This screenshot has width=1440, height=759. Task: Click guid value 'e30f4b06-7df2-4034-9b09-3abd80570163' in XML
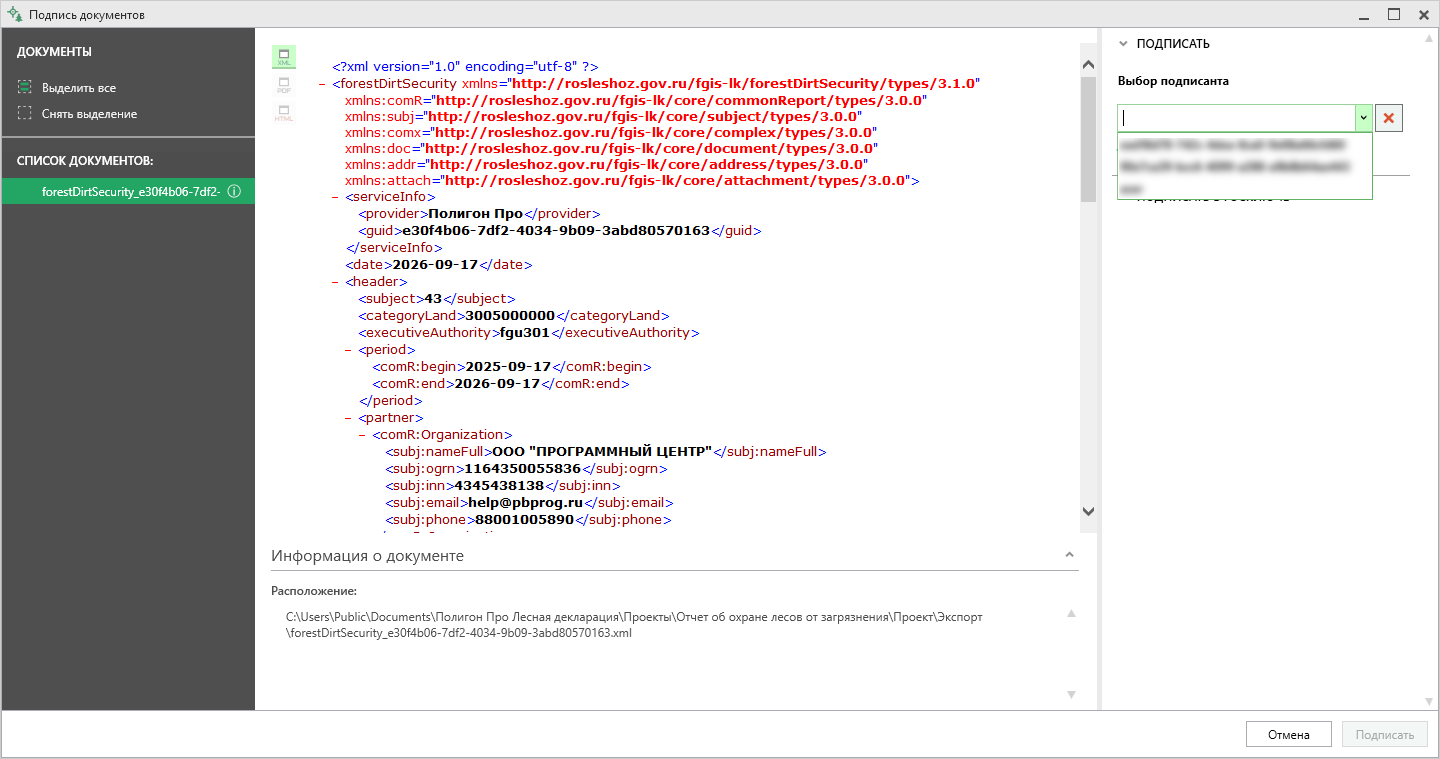pyautogui.click(x=556, y=231)
